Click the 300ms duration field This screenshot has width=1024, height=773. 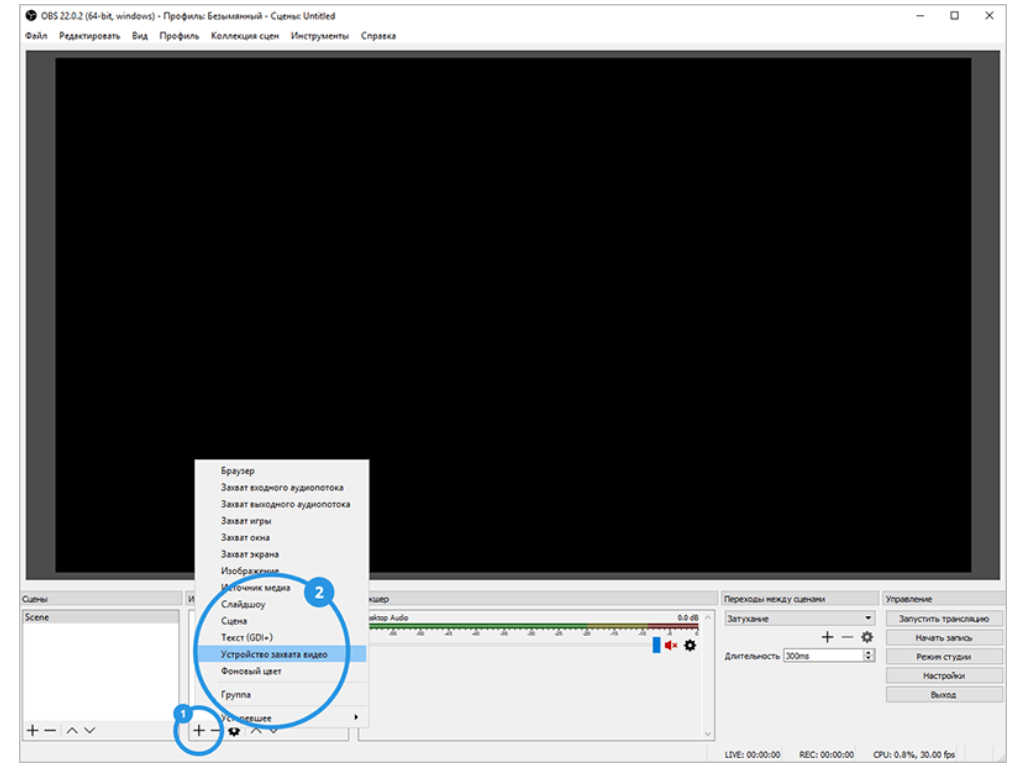824,655
